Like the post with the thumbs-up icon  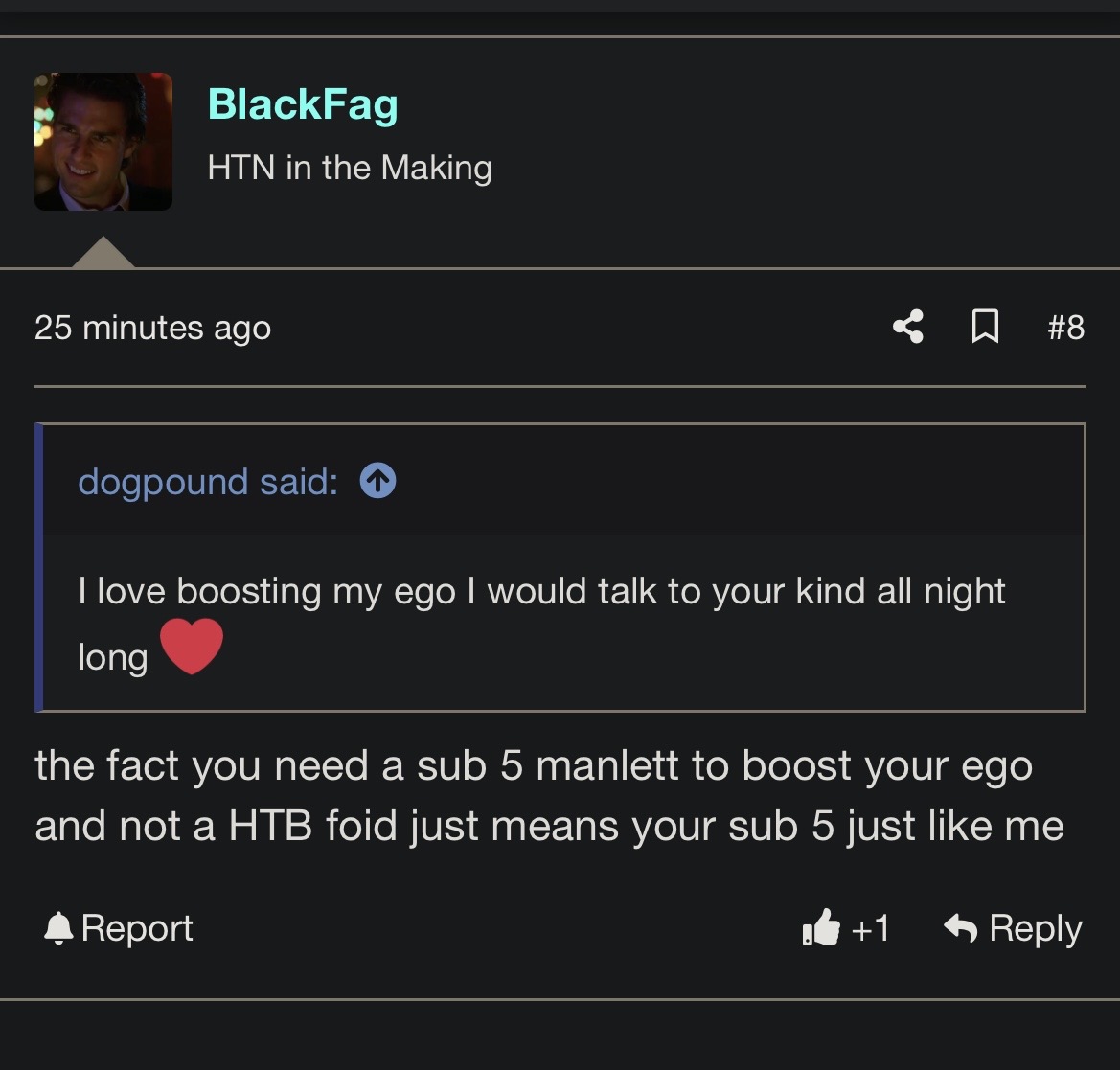821,927
